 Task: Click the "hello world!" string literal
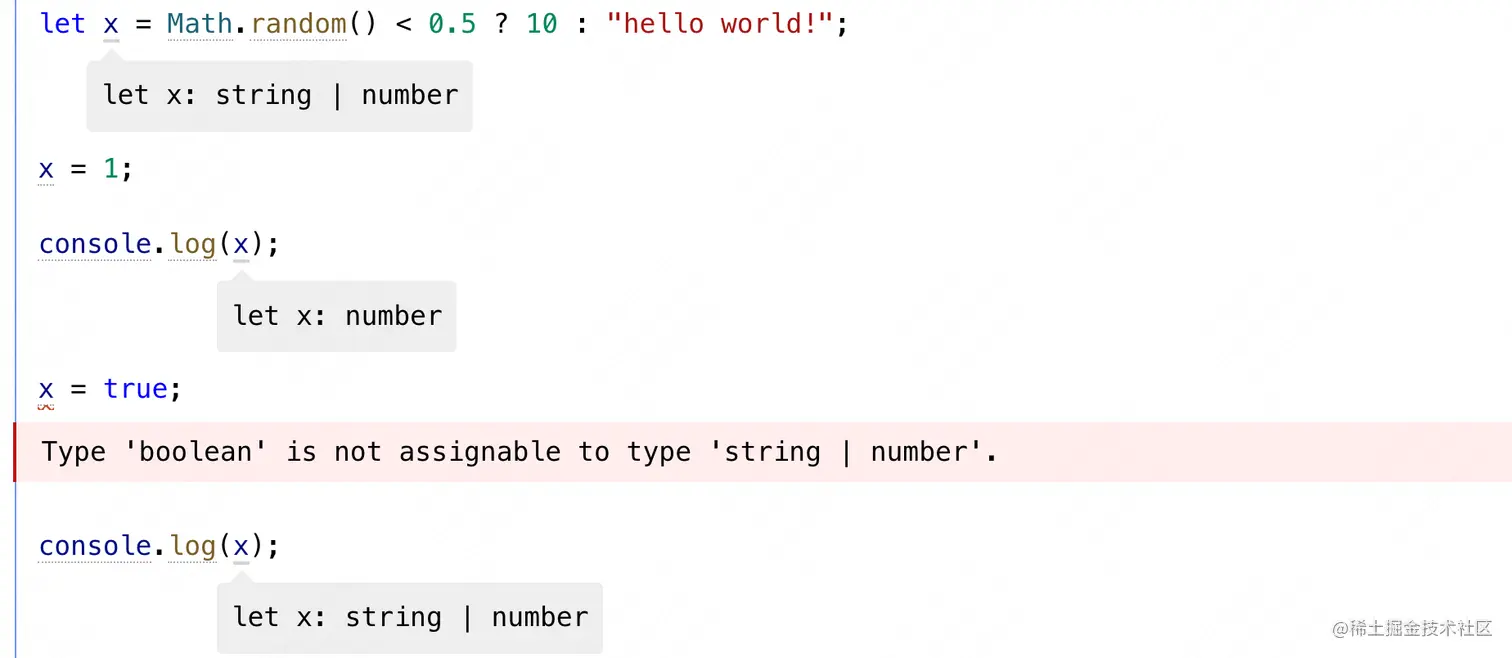[x=720, y=24]
